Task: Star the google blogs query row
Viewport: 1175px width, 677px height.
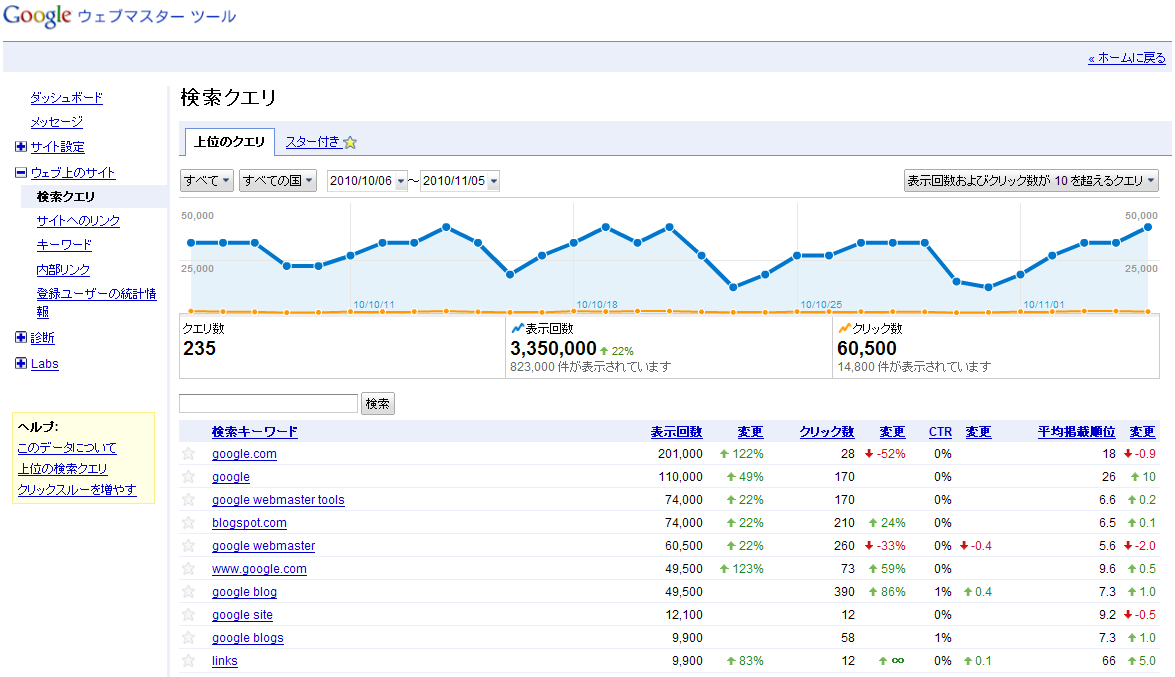Action: click(188, 637)
